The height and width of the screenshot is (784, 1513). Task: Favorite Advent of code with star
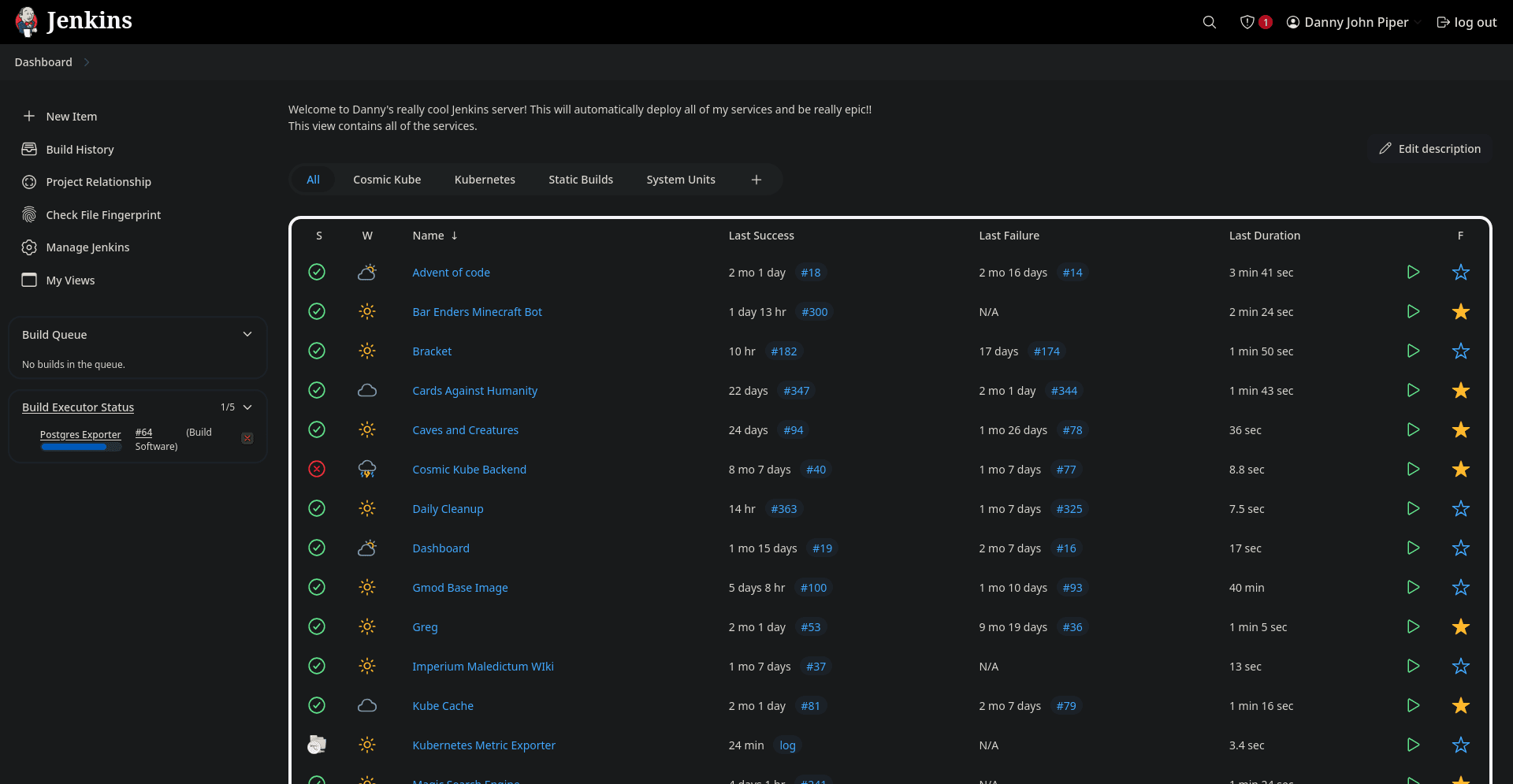click(1460, 272)
